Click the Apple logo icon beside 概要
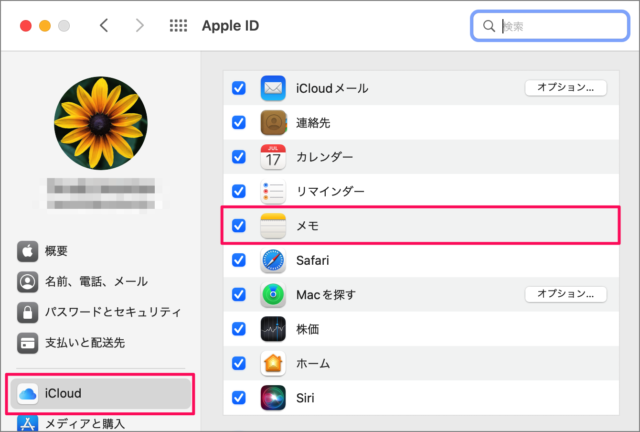 27,251
